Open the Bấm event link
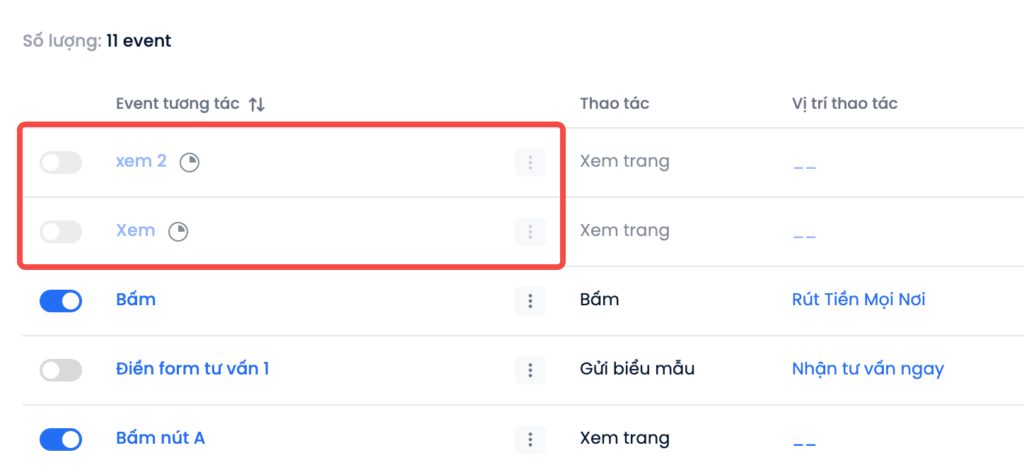Image resolution: width=1024 pixels, height=472 pixels. (x=135, y=300)
